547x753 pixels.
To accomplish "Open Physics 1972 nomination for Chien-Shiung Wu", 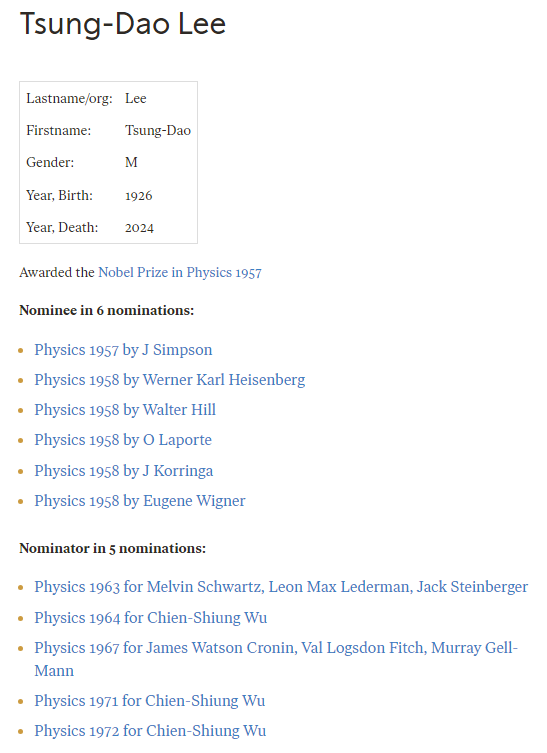I will click(x=150, y=731).
